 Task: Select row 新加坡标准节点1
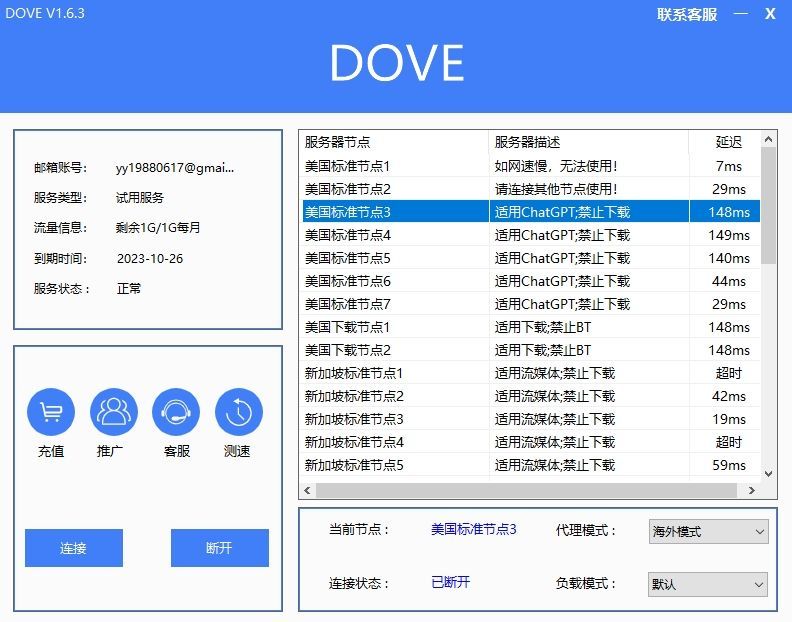(531, 373)
